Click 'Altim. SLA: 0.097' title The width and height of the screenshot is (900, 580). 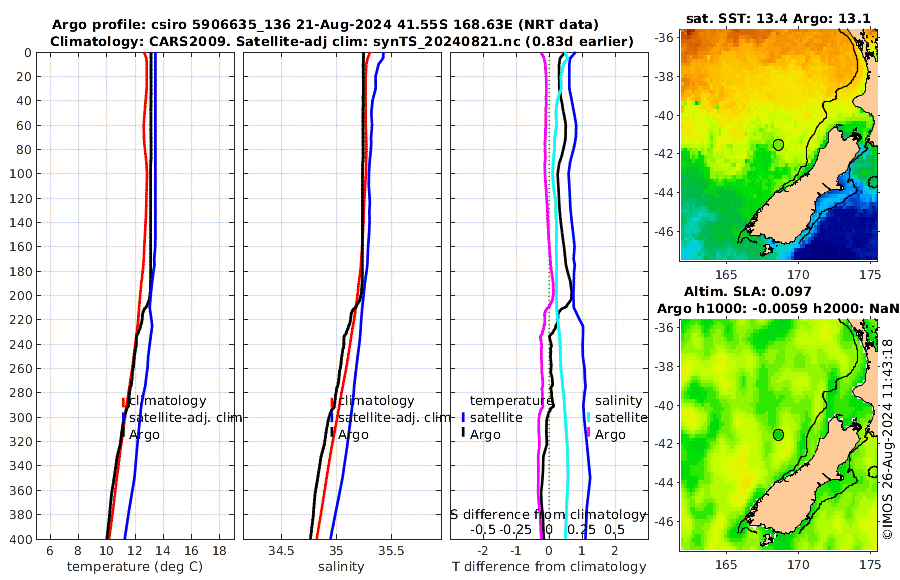pyautogui.click(x=747, y=291)
